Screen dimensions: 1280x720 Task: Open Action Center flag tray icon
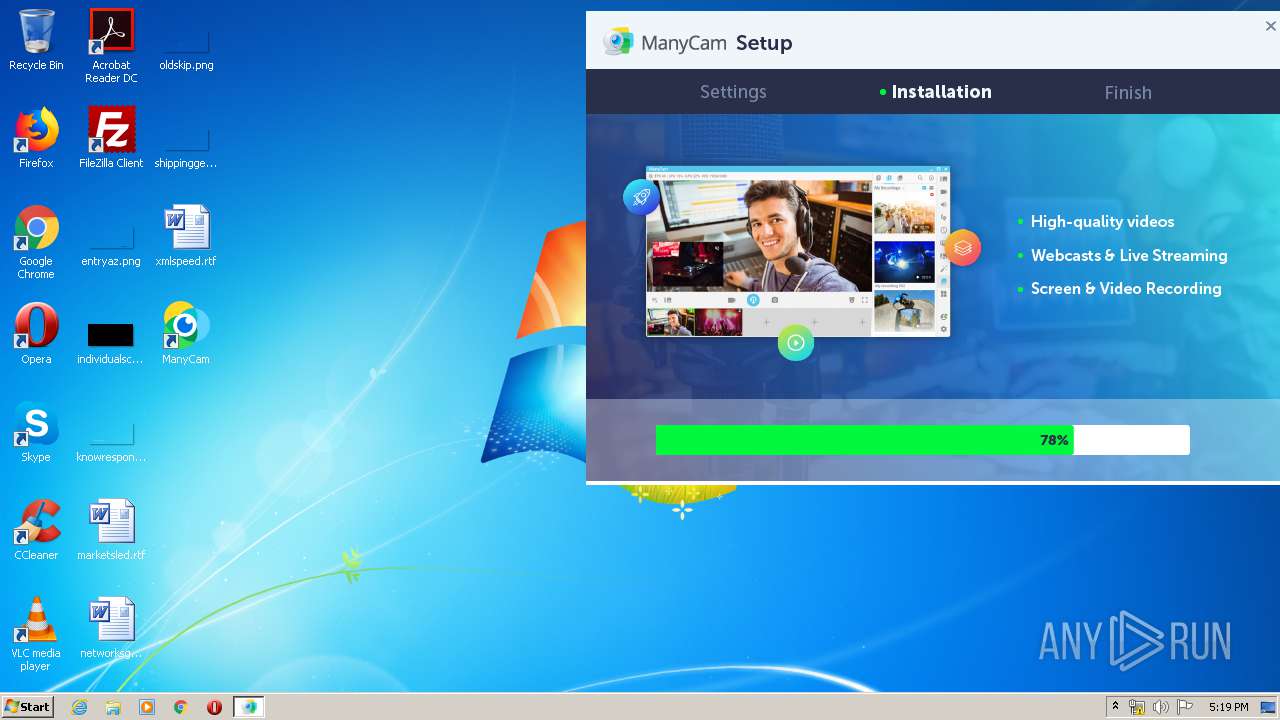click(x=1185, y=707)
